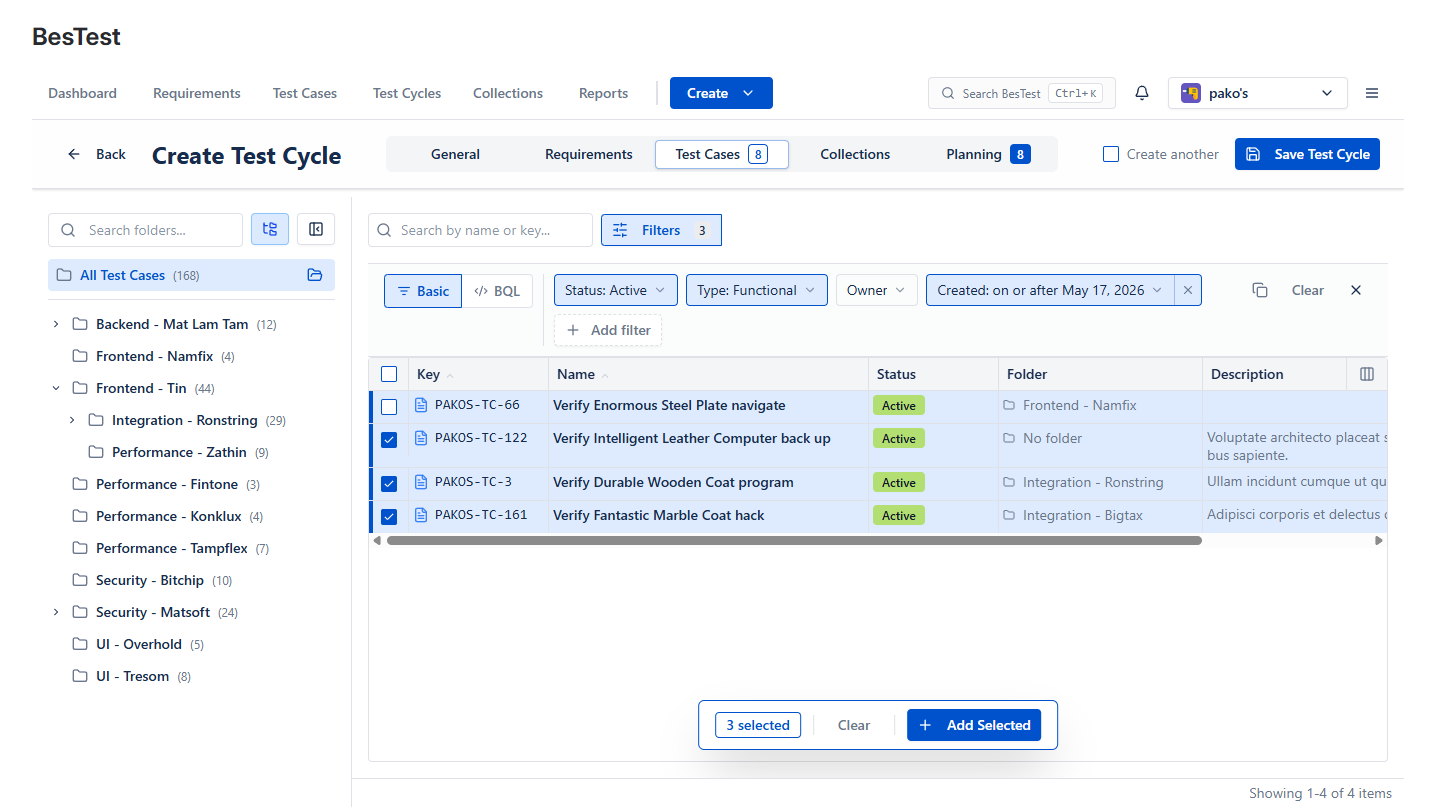1441x808 pixels.
Task: Toggle the Filters 3 button
Action: pyautogui.click(x=661, y=230)
